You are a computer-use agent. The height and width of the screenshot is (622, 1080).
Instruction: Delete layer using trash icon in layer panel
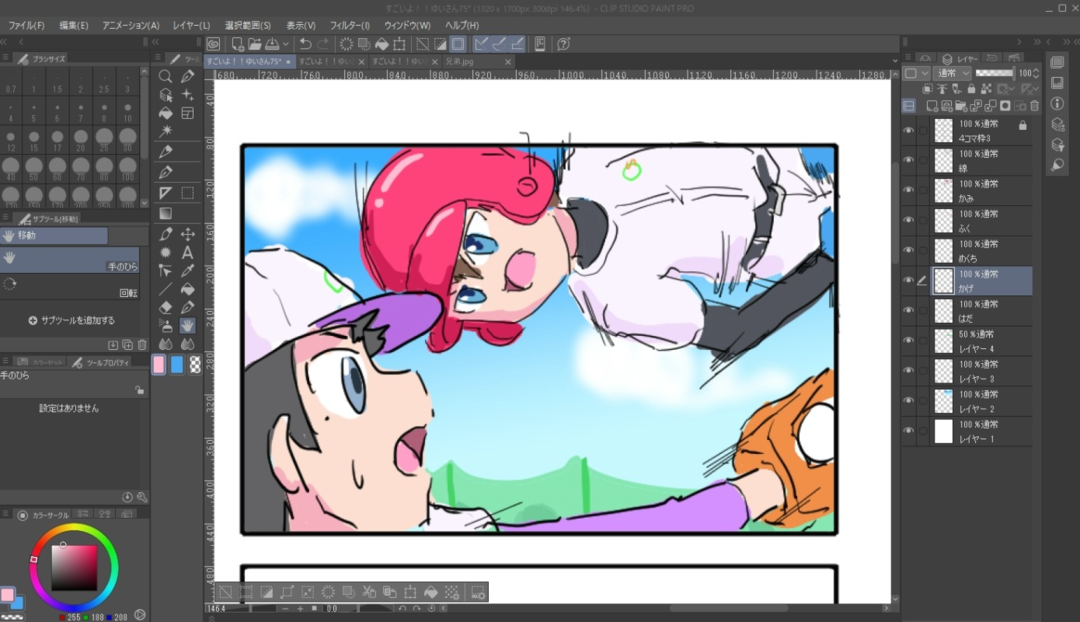(x=1034, y=106)
